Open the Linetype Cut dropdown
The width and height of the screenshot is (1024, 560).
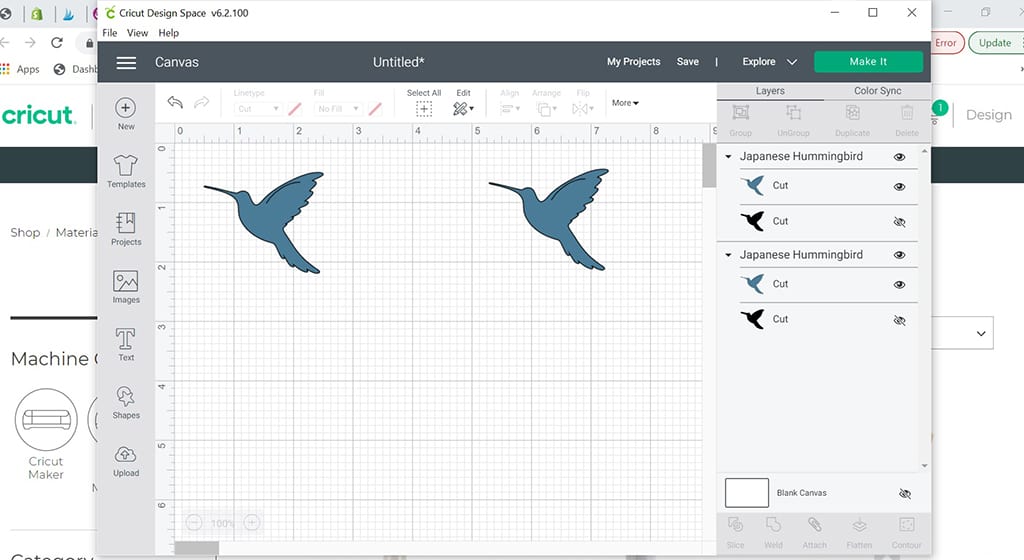(x=258, y=109)
